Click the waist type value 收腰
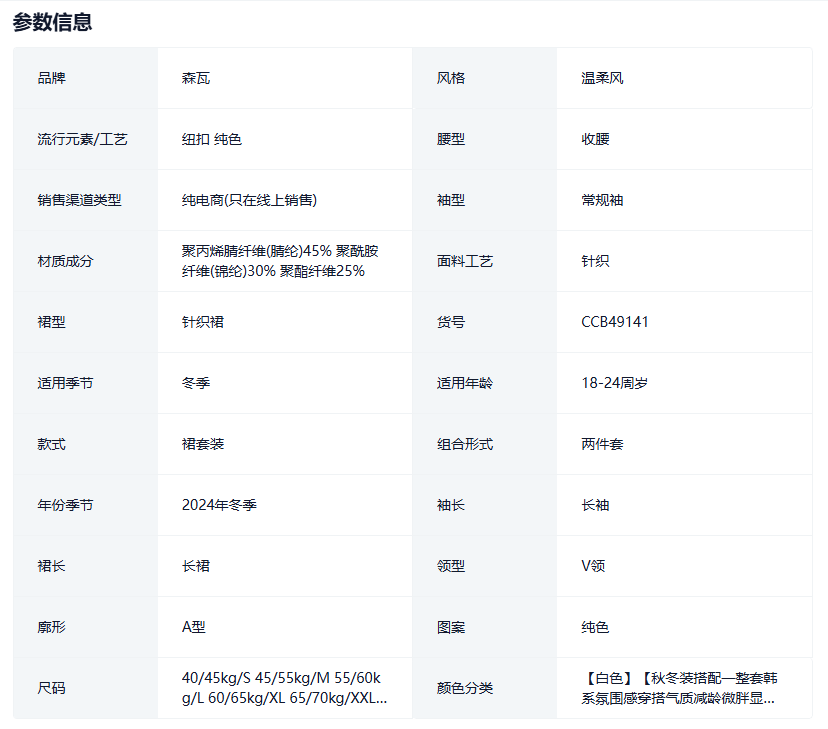 [595, 139]
